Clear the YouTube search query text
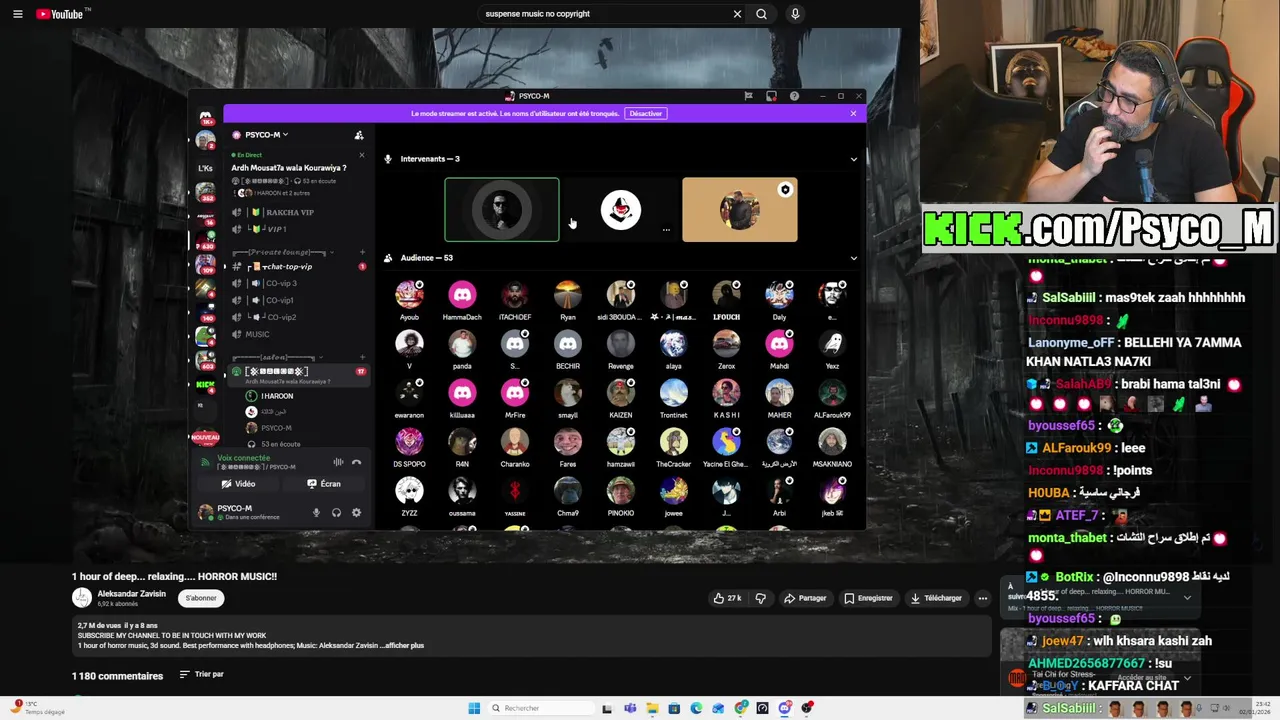1280x720 pixels. coord(737,14)
